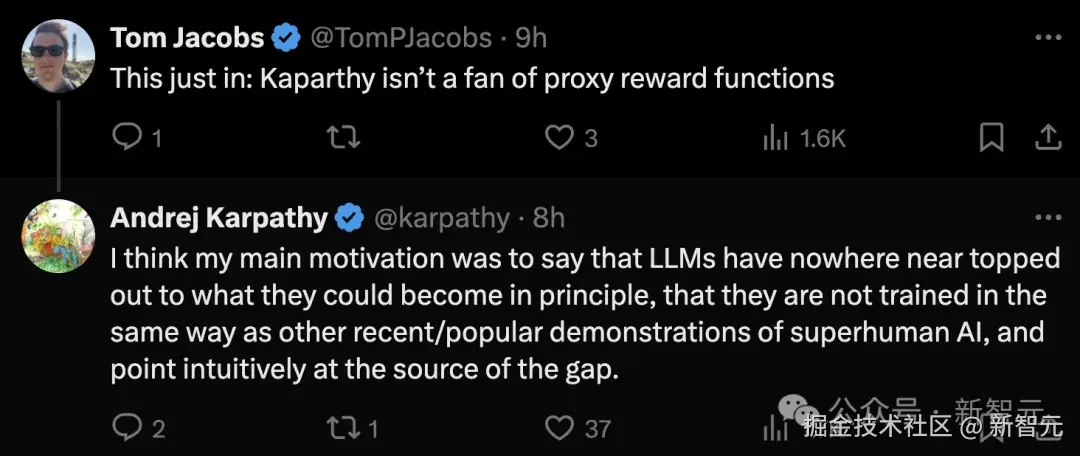
Task: Reply to Tom Jacobs' tweet
Action: (x=128, y=137)
